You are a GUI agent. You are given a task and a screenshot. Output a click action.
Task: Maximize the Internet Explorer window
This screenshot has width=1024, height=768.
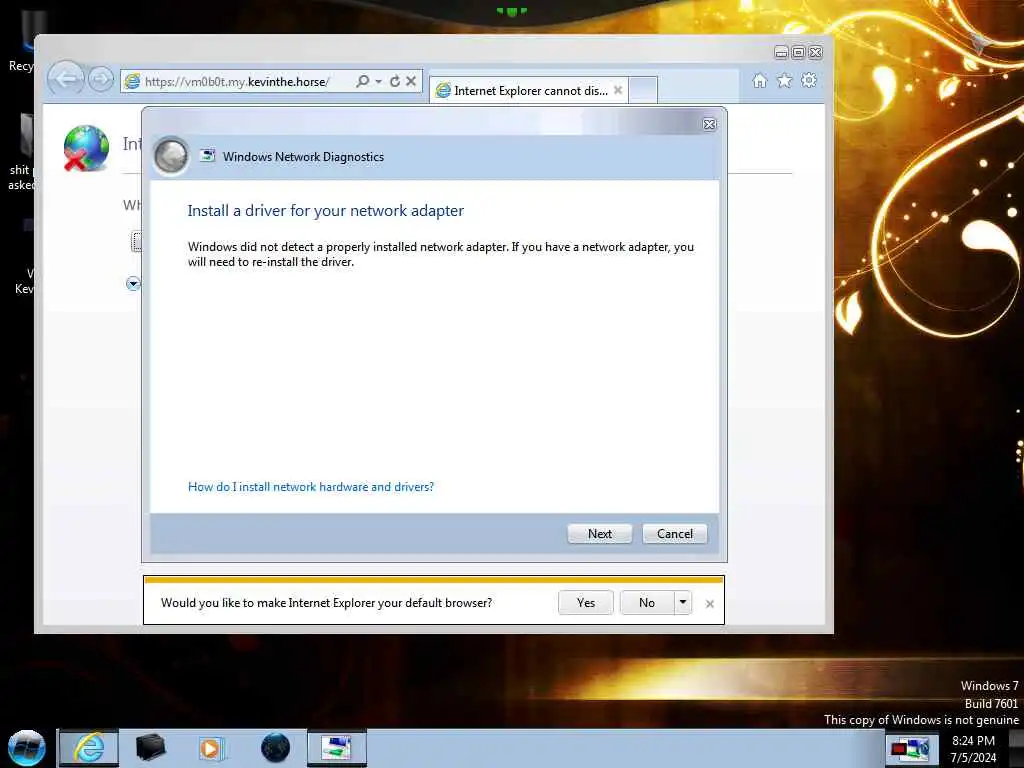(x=798, y=52)
